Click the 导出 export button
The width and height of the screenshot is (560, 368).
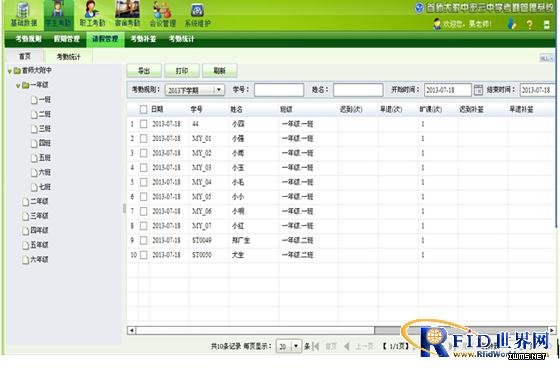click(x=144, y=71)
